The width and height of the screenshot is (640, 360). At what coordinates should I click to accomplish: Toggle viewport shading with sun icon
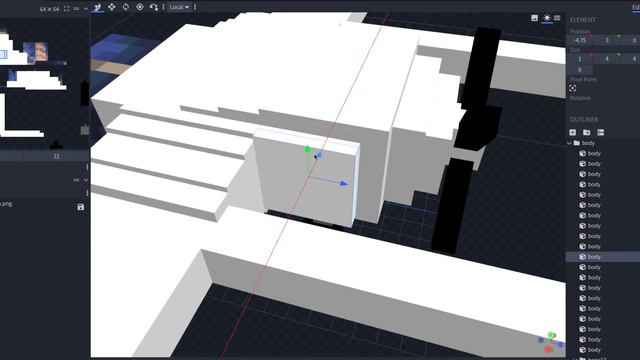(547, 18)
